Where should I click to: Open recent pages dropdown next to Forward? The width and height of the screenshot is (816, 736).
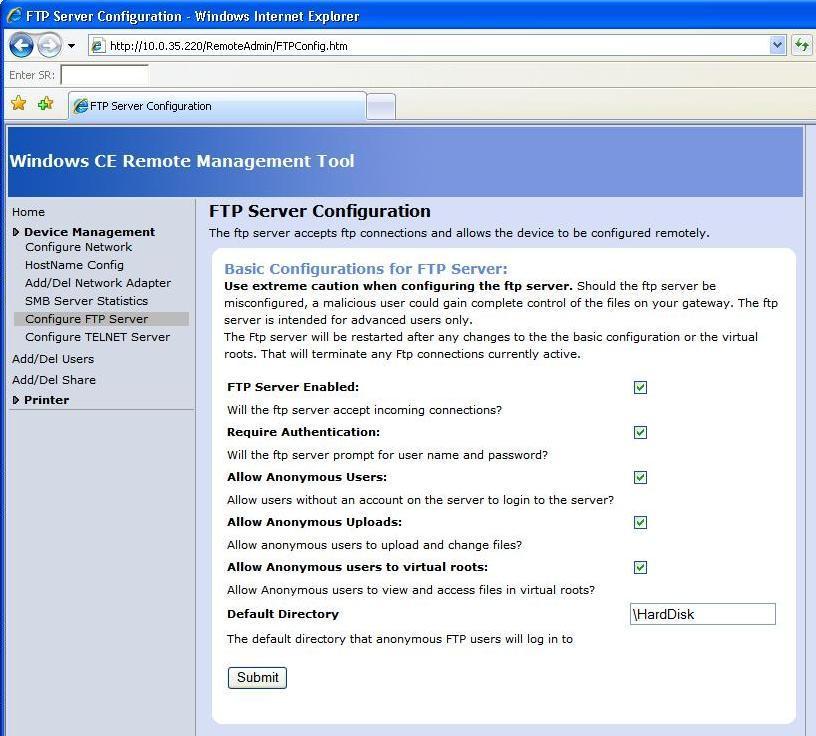(x=71, y=46)
